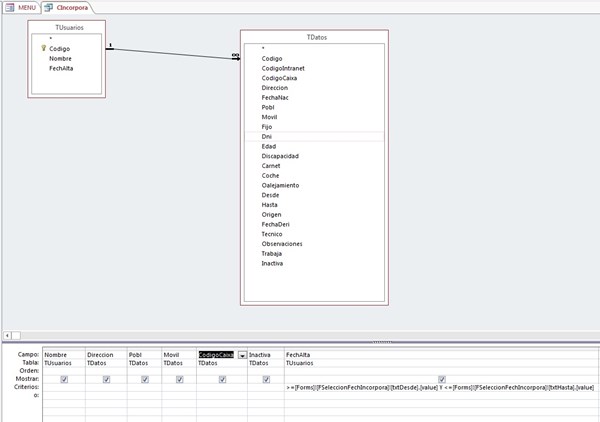Click the FechAlta criteria expression cell
Image resolution: width=600 pixels, height=422 pixels.
440,387
